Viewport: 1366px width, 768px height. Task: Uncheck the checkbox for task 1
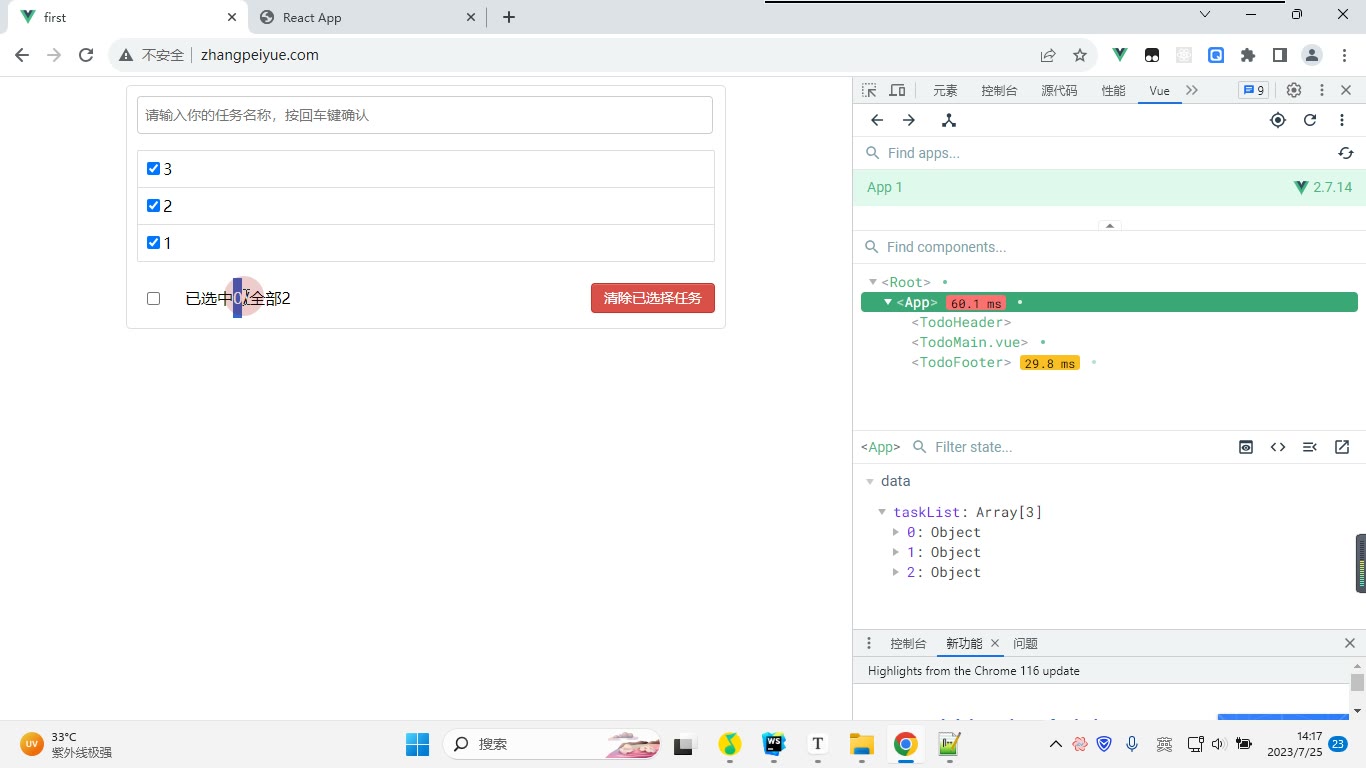pos(153,243)
